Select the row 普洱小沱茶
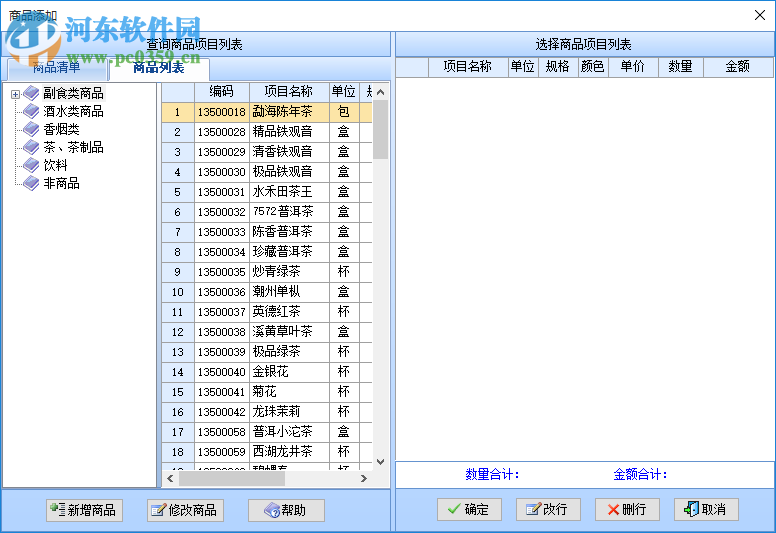 point(267,432)
